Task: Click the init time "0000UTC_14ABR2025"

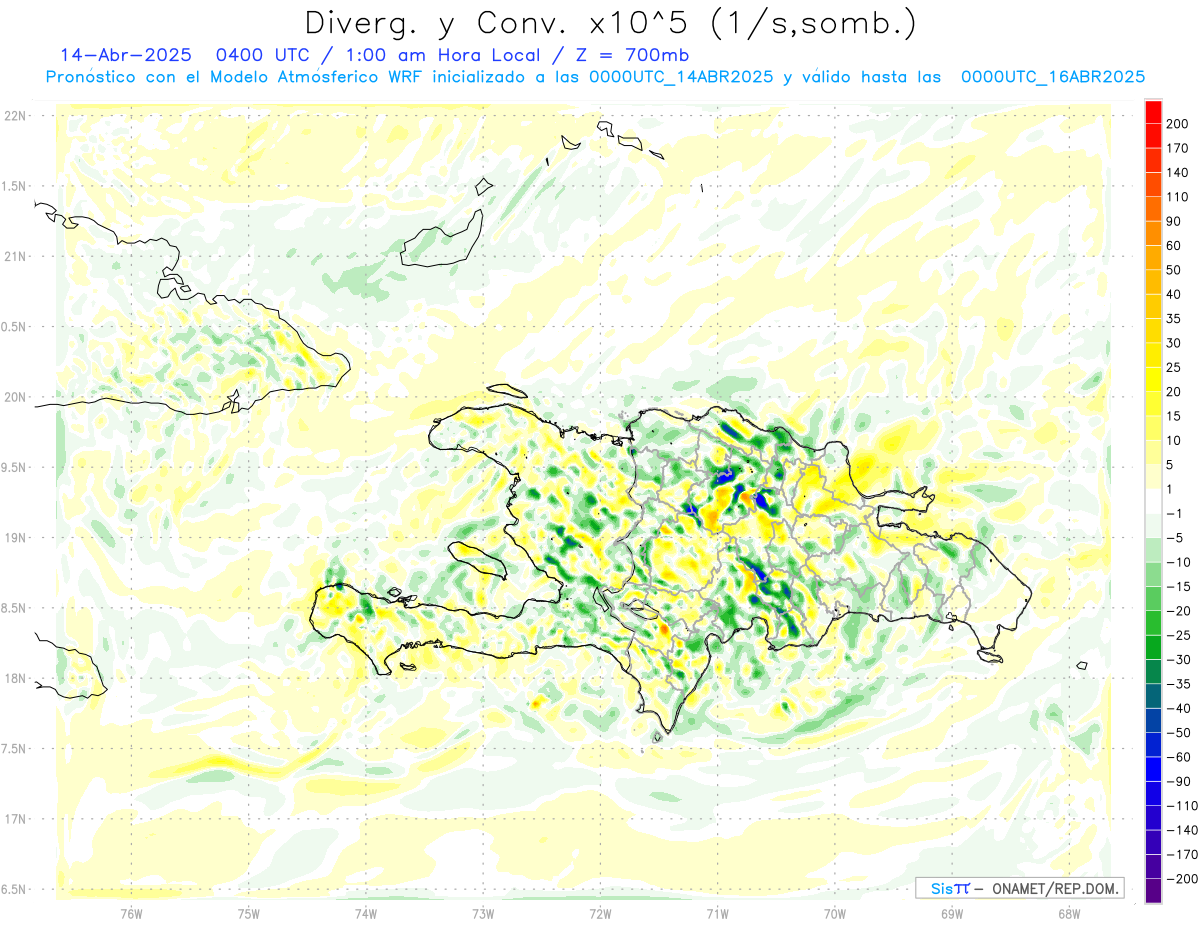Action: (x=681, y=76)
